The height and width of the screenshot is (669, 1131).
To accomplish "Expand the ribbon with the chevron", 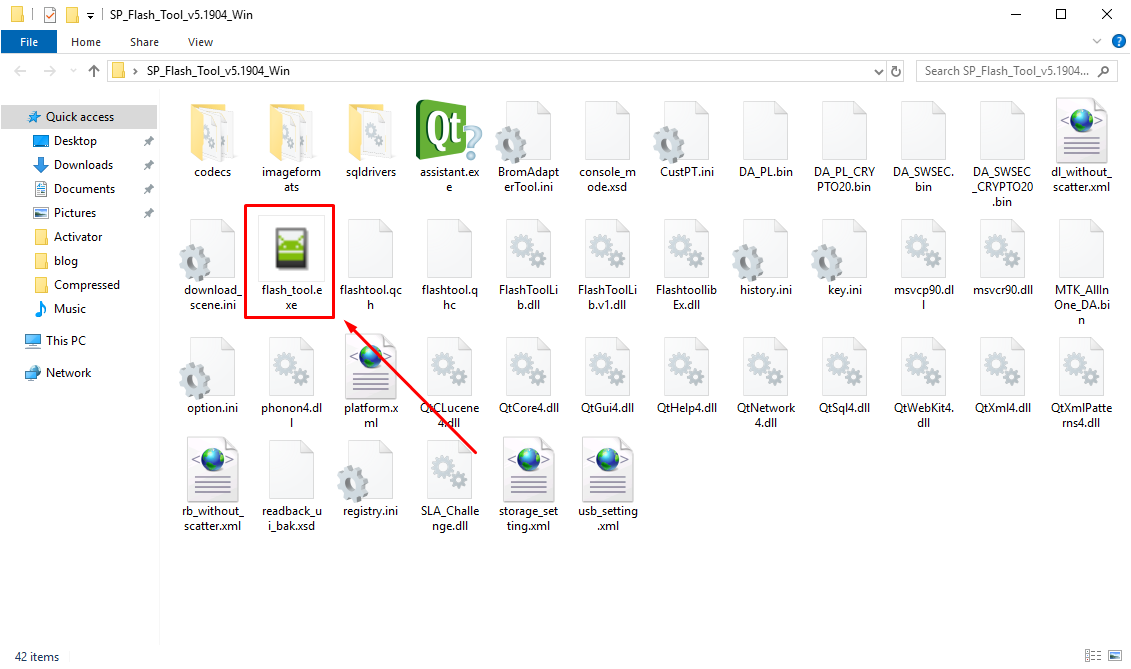I will tap(1096, 41).
